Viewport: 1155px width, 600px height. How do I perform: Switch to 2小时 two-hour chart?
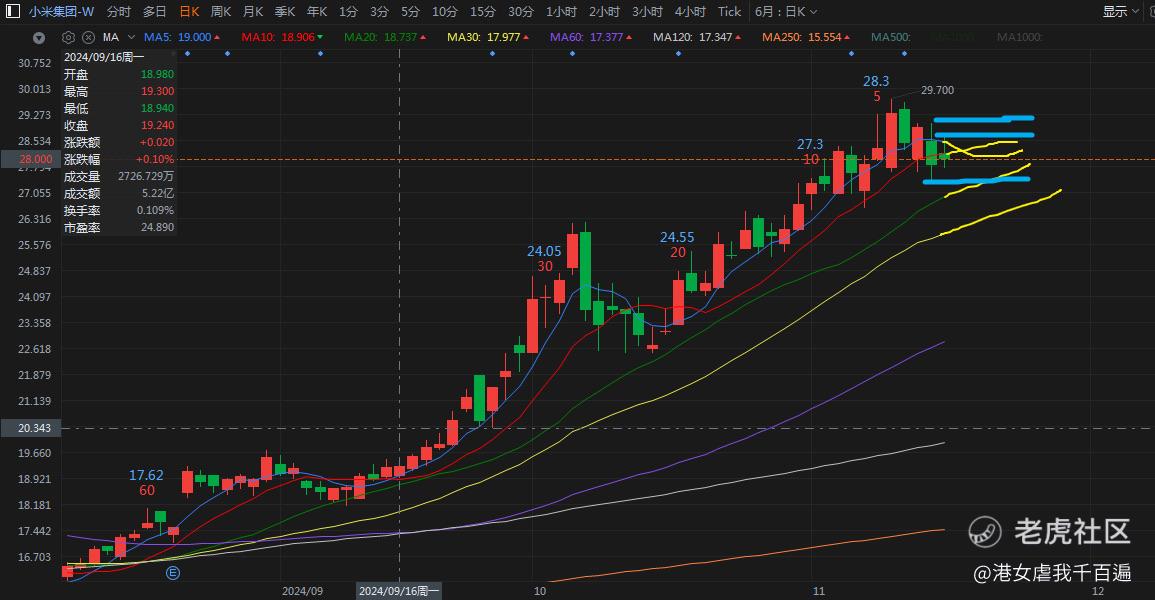click(604, 12)
